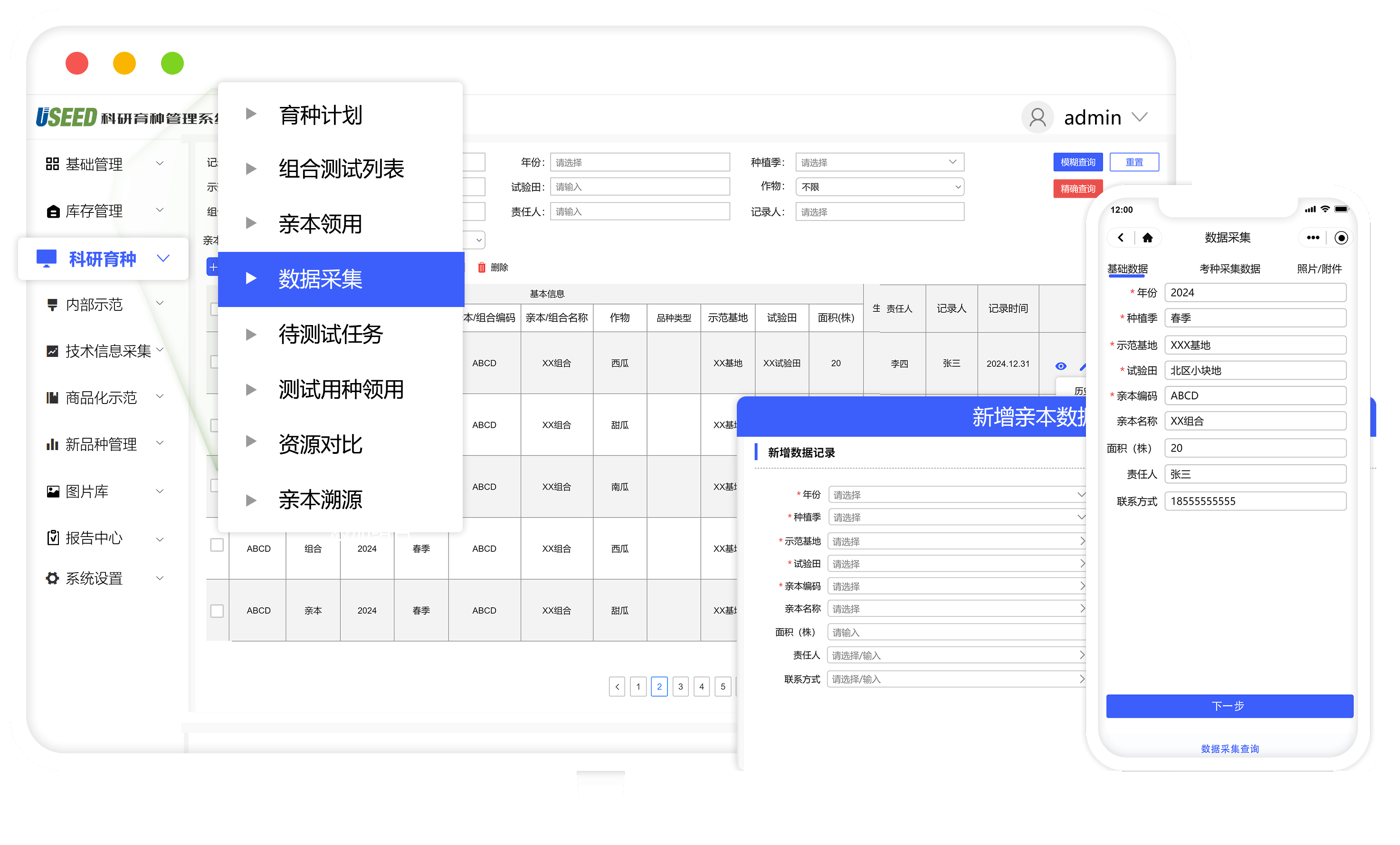Click the 模糊查询 button
1400x845 pixels.
(1076, 162)
